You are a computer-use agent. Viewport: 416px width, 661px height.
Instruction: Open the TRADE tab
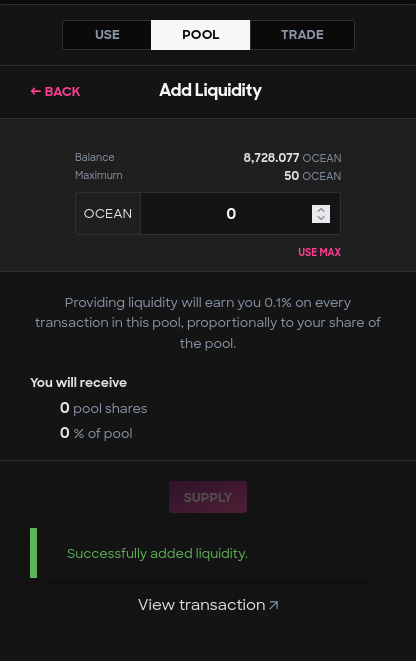pos(302,35)
